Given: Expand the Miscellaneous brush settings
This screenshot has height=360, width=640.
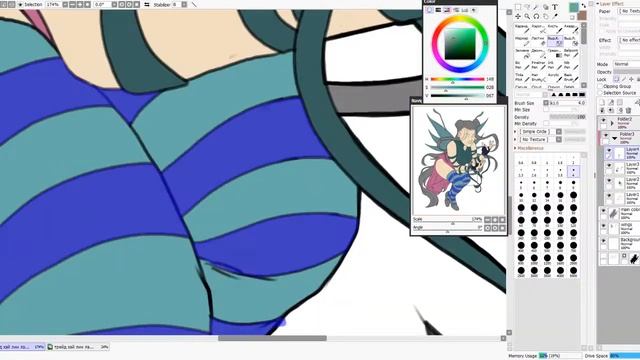Looking at the screenshot, I should point(515,148).
